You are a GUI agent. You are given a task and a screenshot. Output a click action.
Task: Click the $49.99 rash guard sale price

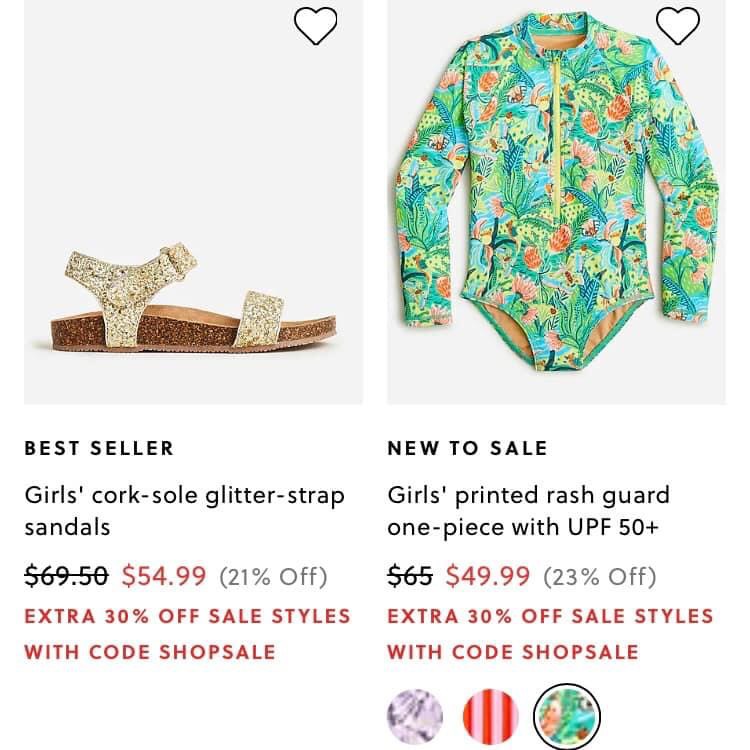point(488,576)
